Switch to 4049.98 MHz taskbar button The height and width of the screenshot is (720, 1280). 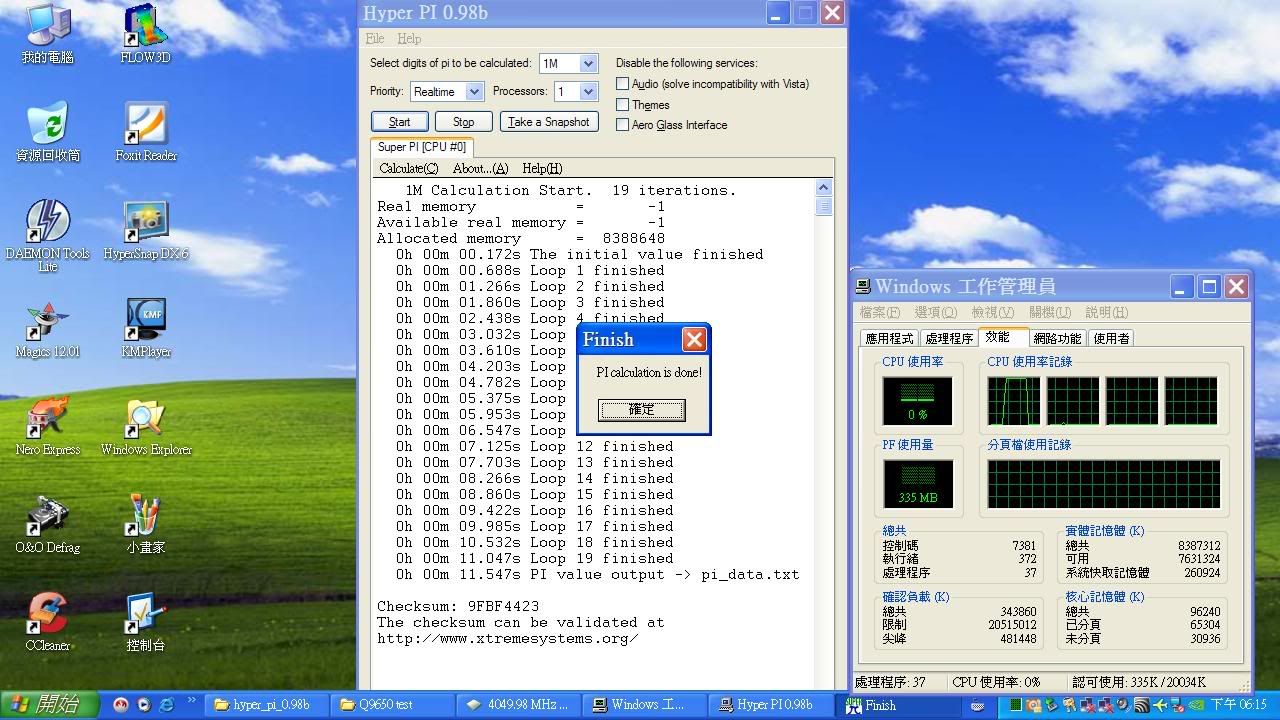[x=518, y=705]
